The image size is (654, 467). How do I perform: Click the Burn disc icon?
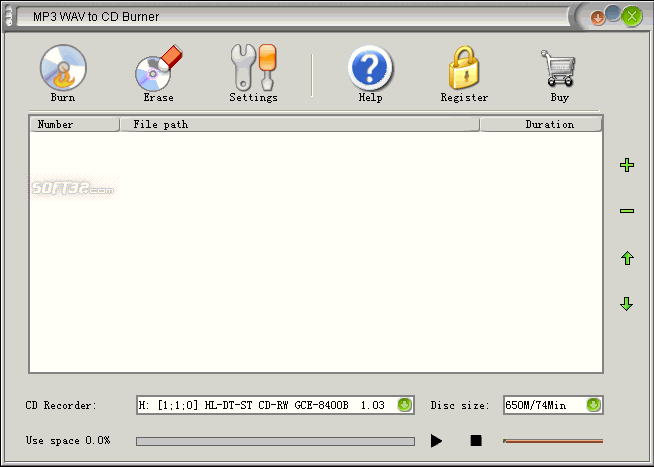63,68
